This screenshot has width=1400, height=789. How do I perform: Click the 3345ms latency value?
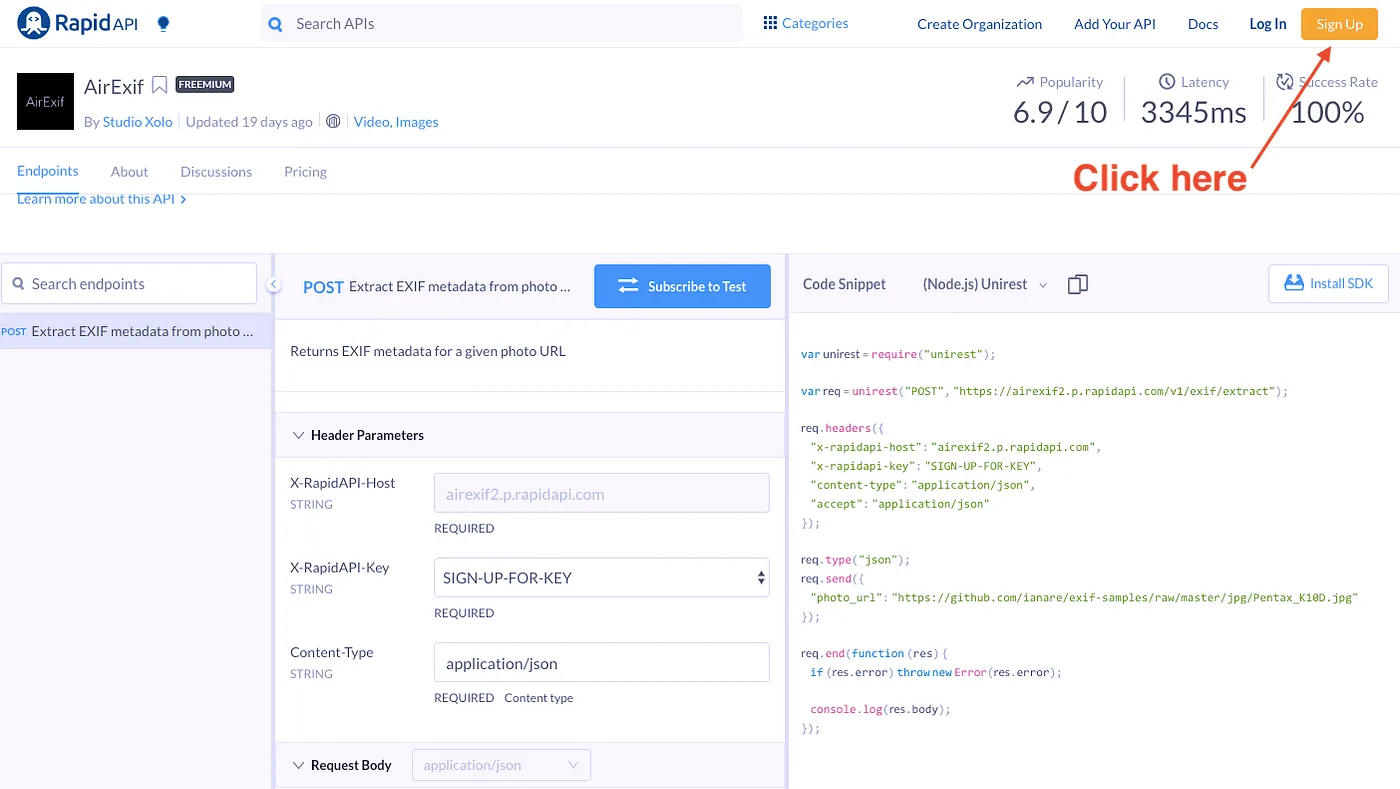[x=1194, y=112]
